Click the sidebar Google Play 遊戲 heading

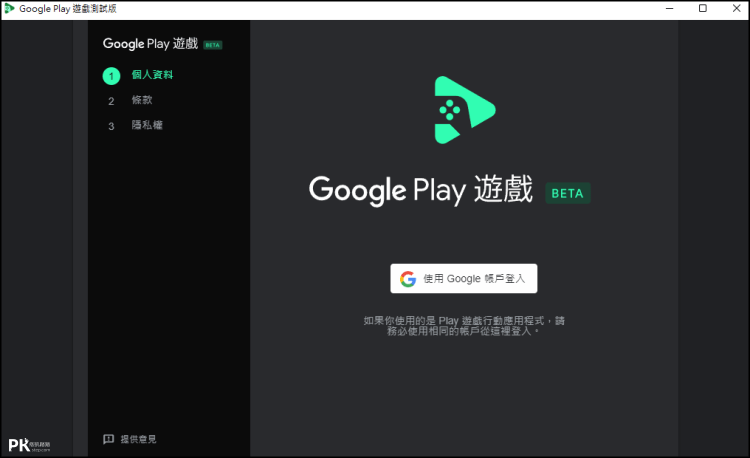[150, 44]
